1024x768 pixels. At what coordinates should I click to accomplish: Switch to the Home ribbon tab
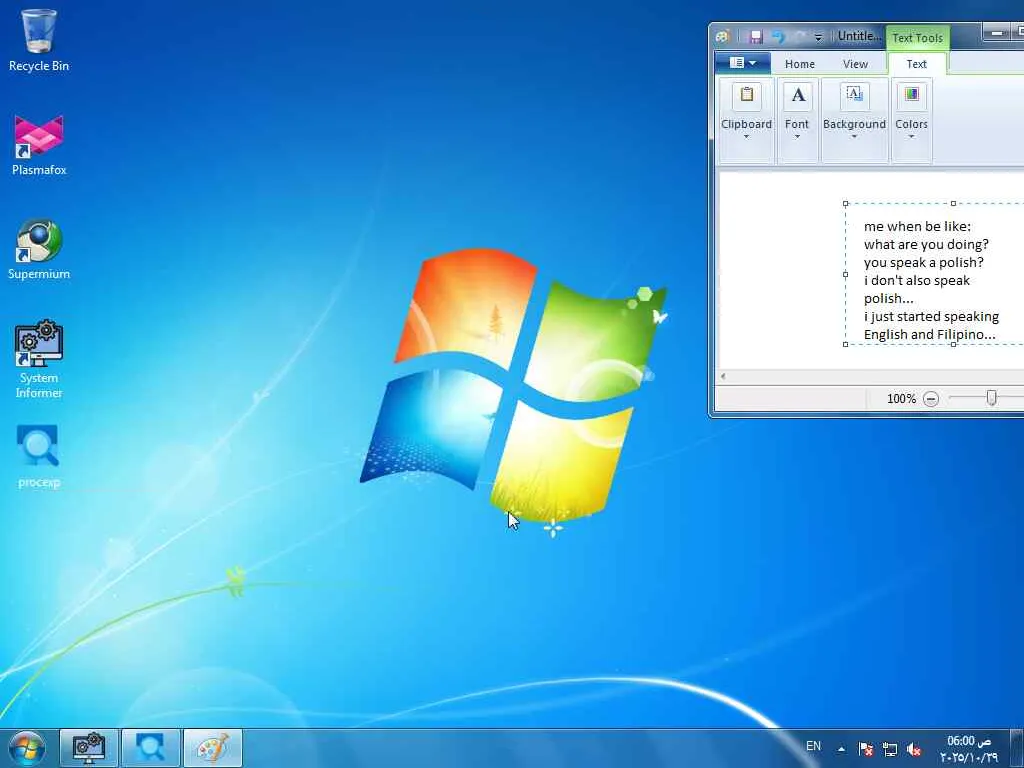[x=799, y=64]
